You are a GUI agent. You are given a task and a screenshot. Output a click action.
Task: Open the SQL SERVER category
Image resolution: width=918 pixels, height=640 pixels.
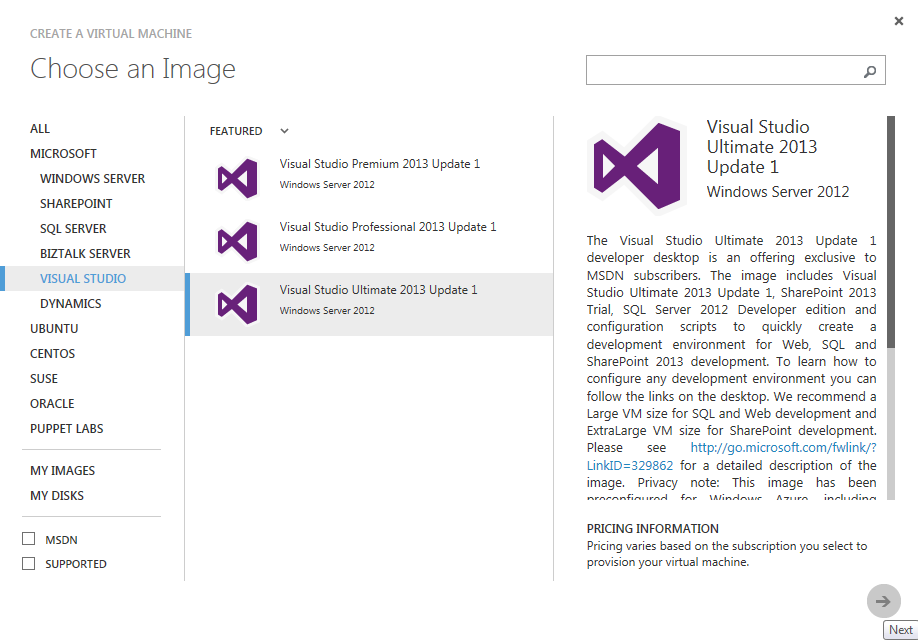73,229
